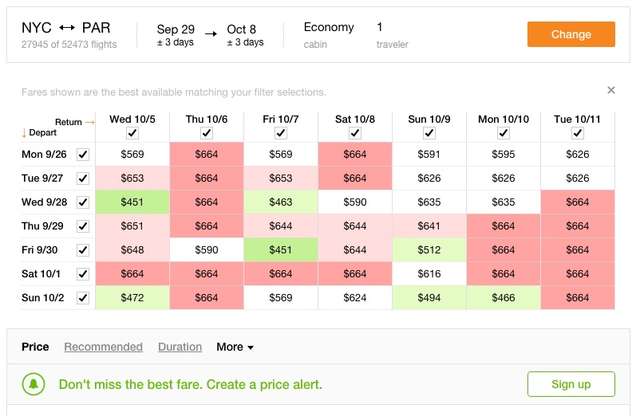The width and height of the screenshot is (640, 416).
Task: Click the orange Depart down arrow icon
Action: point(24,133)
